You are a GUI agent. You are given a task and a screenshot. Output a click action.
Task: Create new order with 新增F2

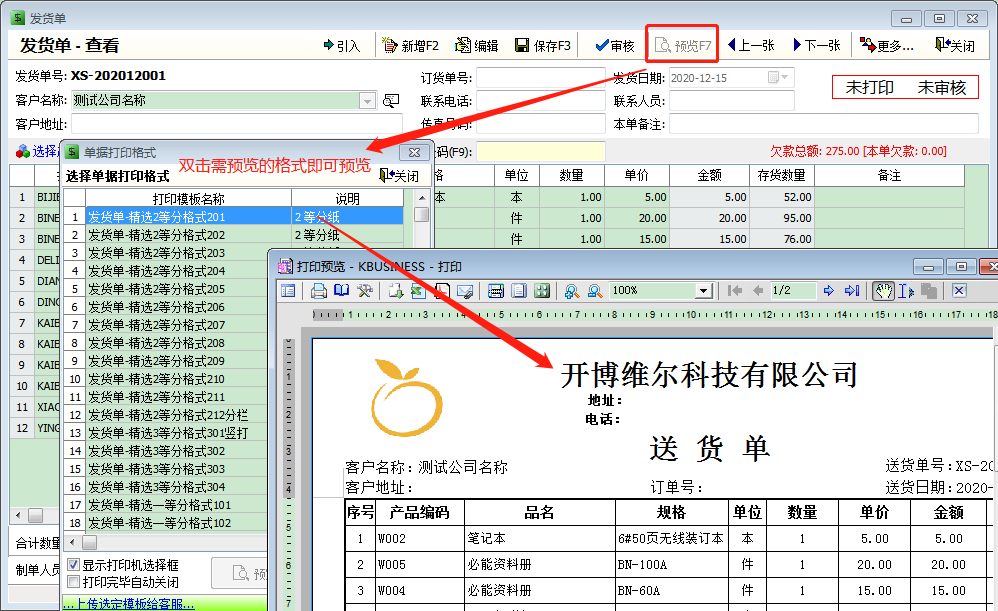tap(410, 45)
